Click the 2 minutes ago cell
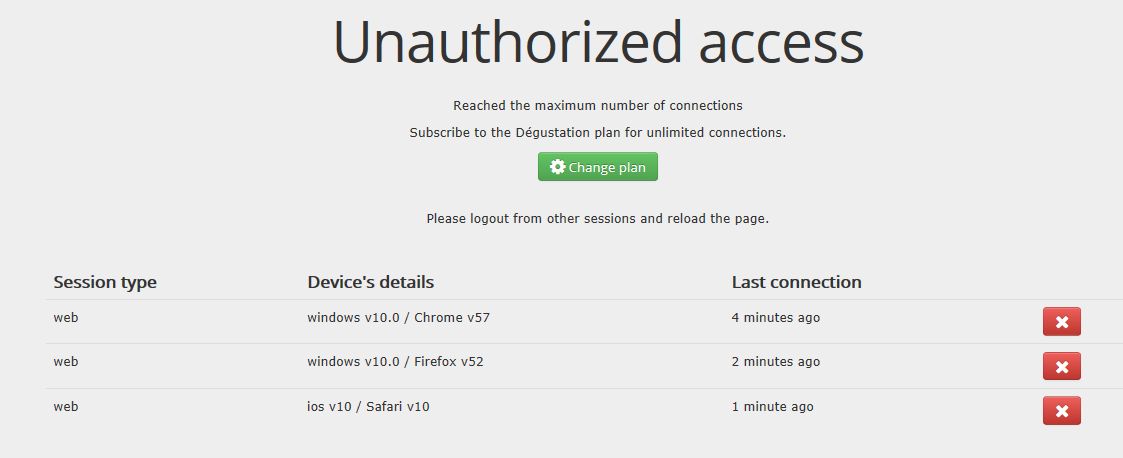Viewport: 1123px width, 458px height. point(775,362)
